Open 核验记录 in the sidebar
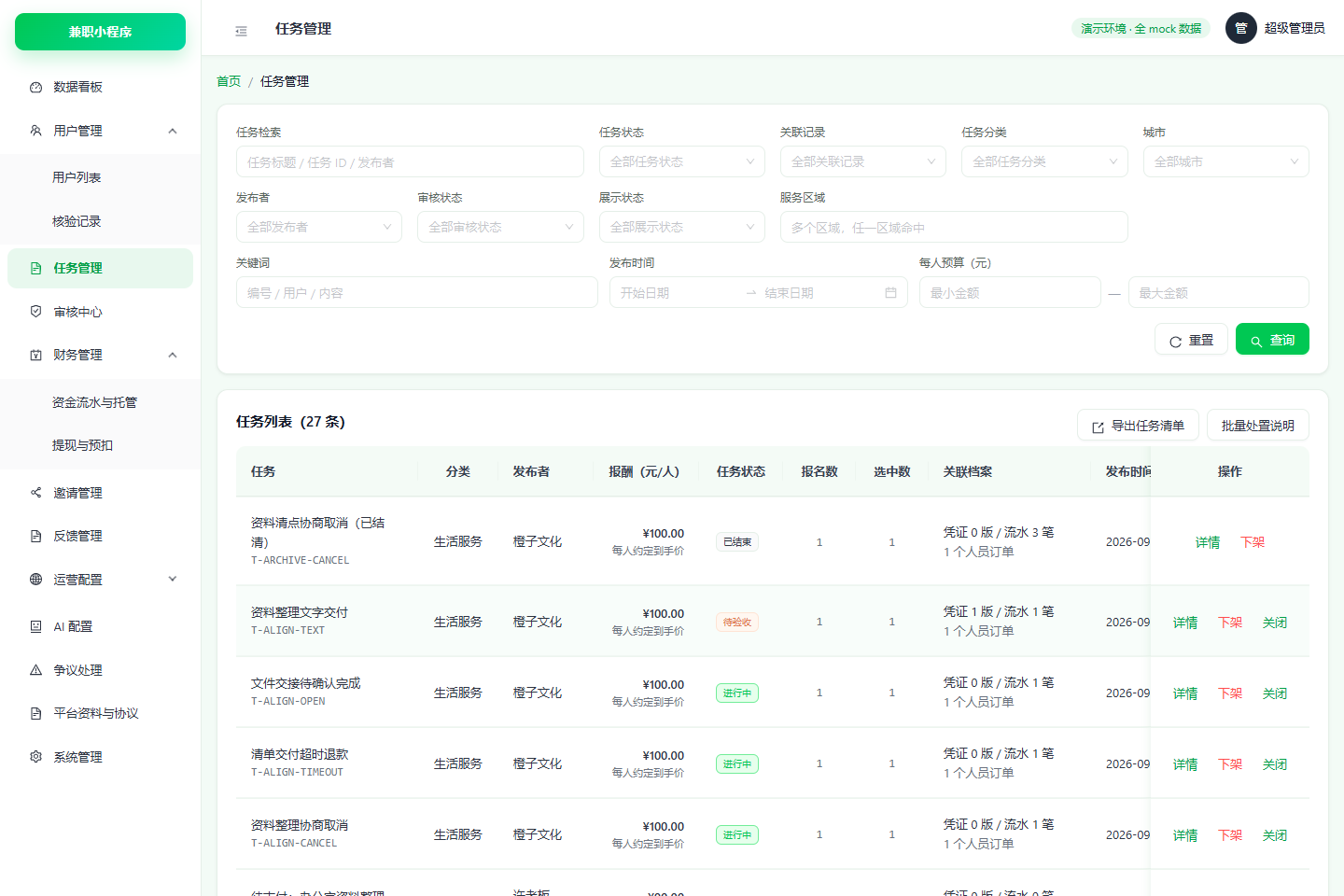 100,221
